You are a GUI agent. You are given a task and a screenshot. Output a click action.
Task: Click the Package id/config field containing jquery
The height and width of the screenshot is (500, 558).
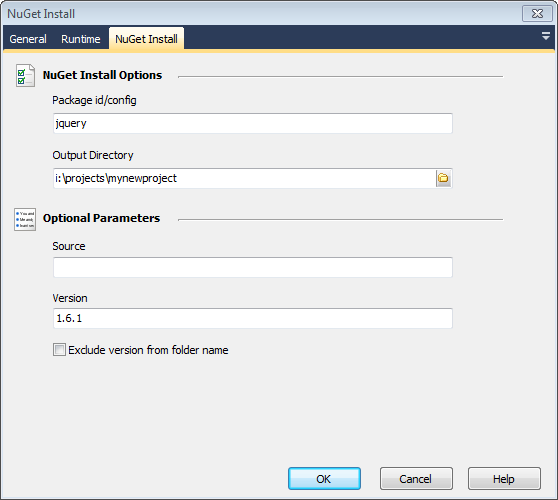click(x=253, y=123)
